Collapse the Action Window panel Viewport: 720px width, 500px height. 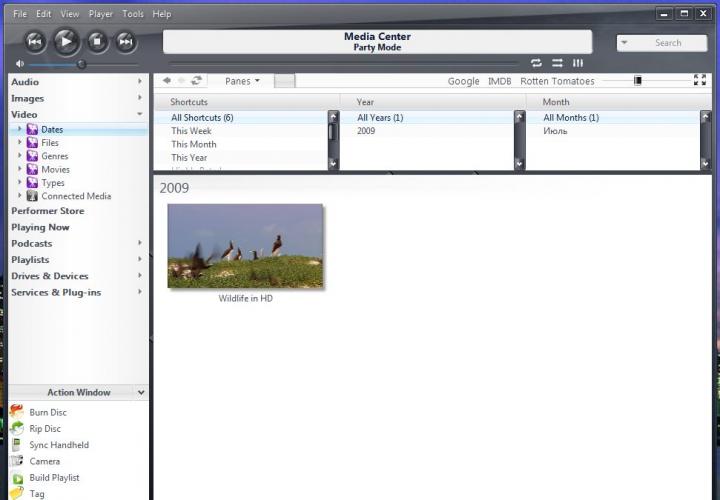point(141,393)
